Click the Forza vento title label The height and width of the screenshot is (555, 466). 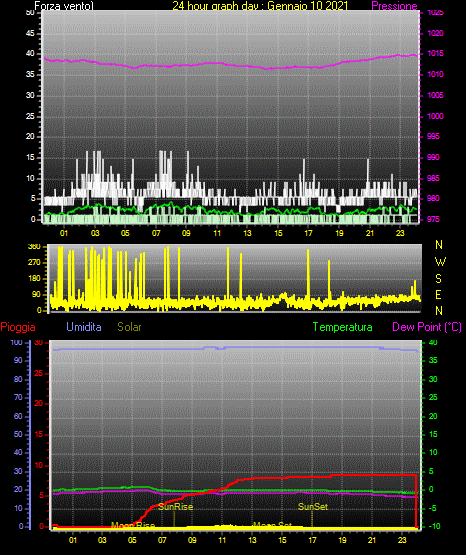[x=64, y=6]
